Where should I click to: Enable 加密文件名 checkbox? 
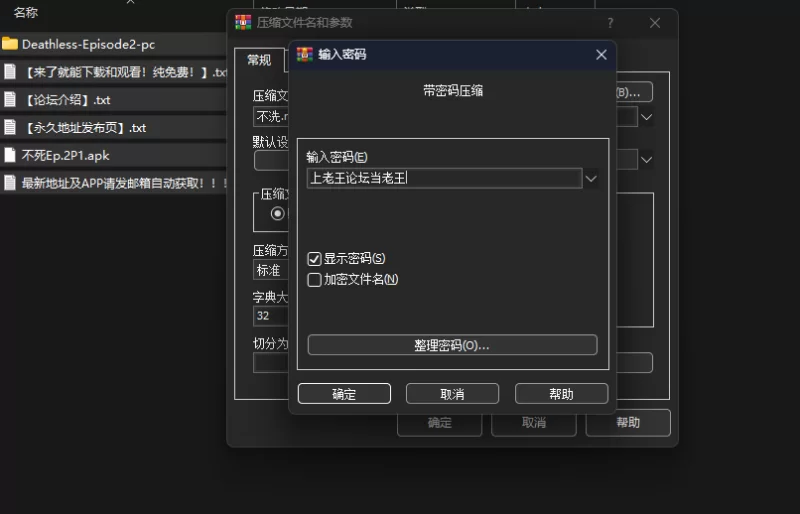[x=314, y=280]
